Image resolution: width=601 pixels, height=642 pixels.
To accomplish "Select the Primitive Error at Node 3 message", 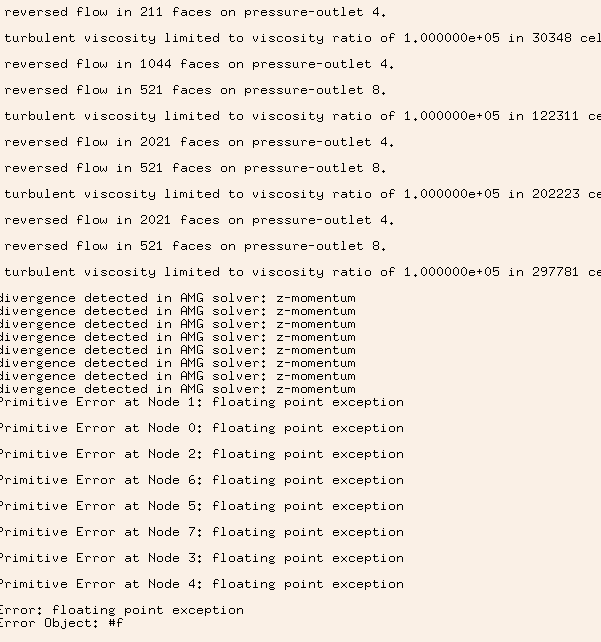I will pos(201,558).
